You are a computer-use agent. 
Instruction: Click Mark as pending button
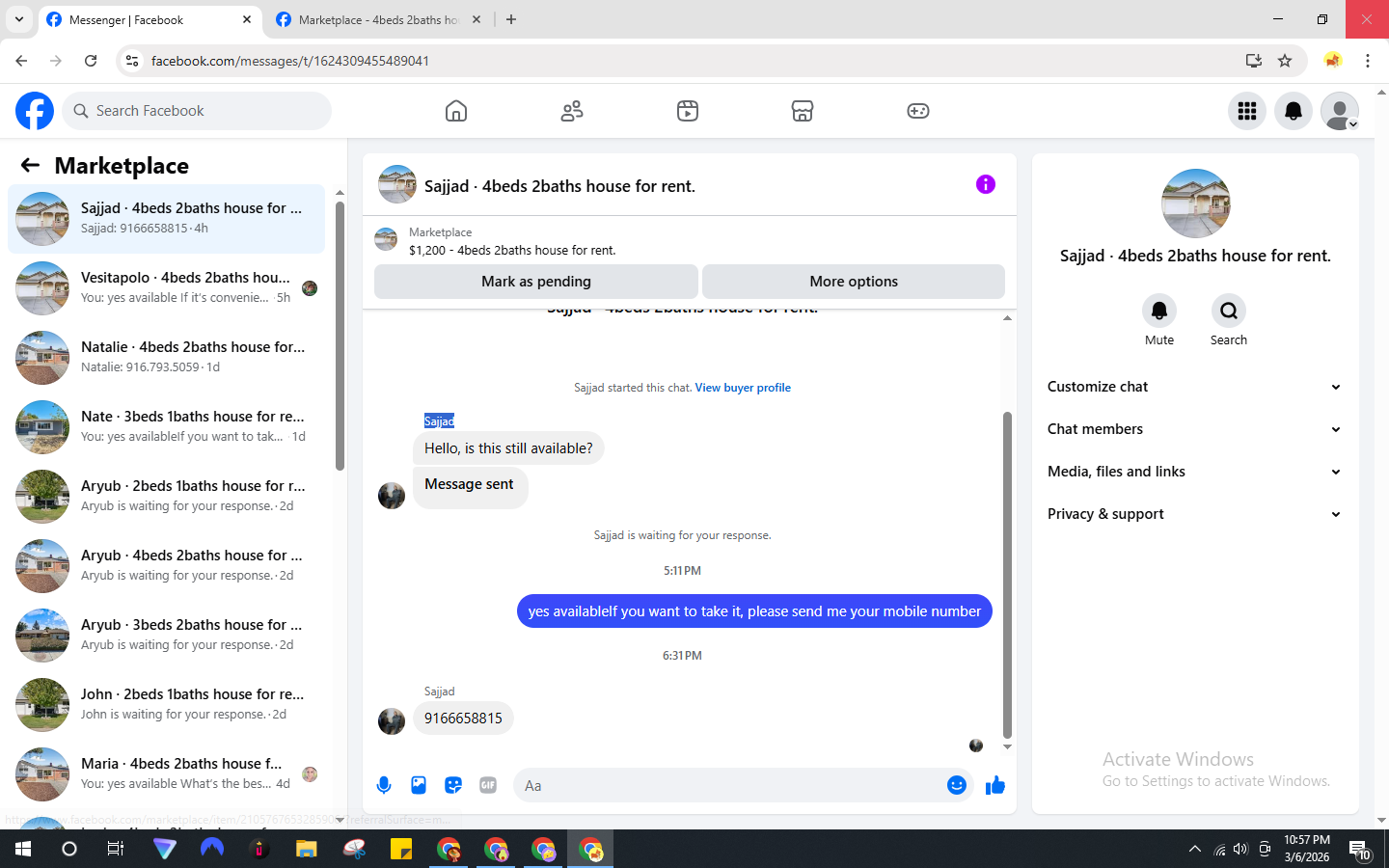536,282
